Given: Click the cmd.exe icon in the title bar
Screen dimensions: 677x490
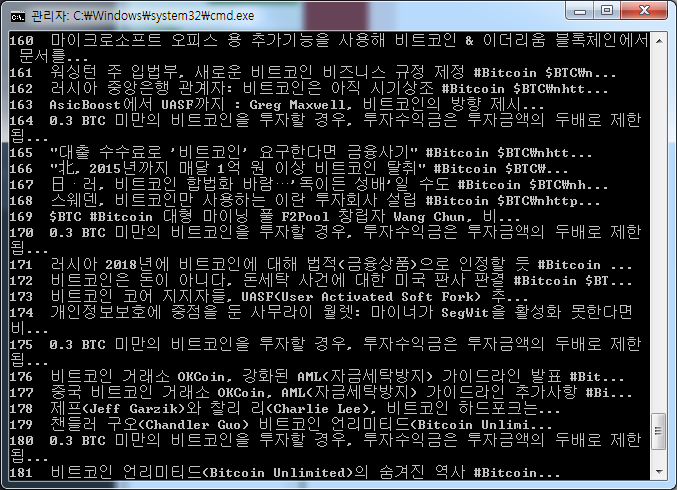Looking at the screenshot, I should click(x=18, y=16).
